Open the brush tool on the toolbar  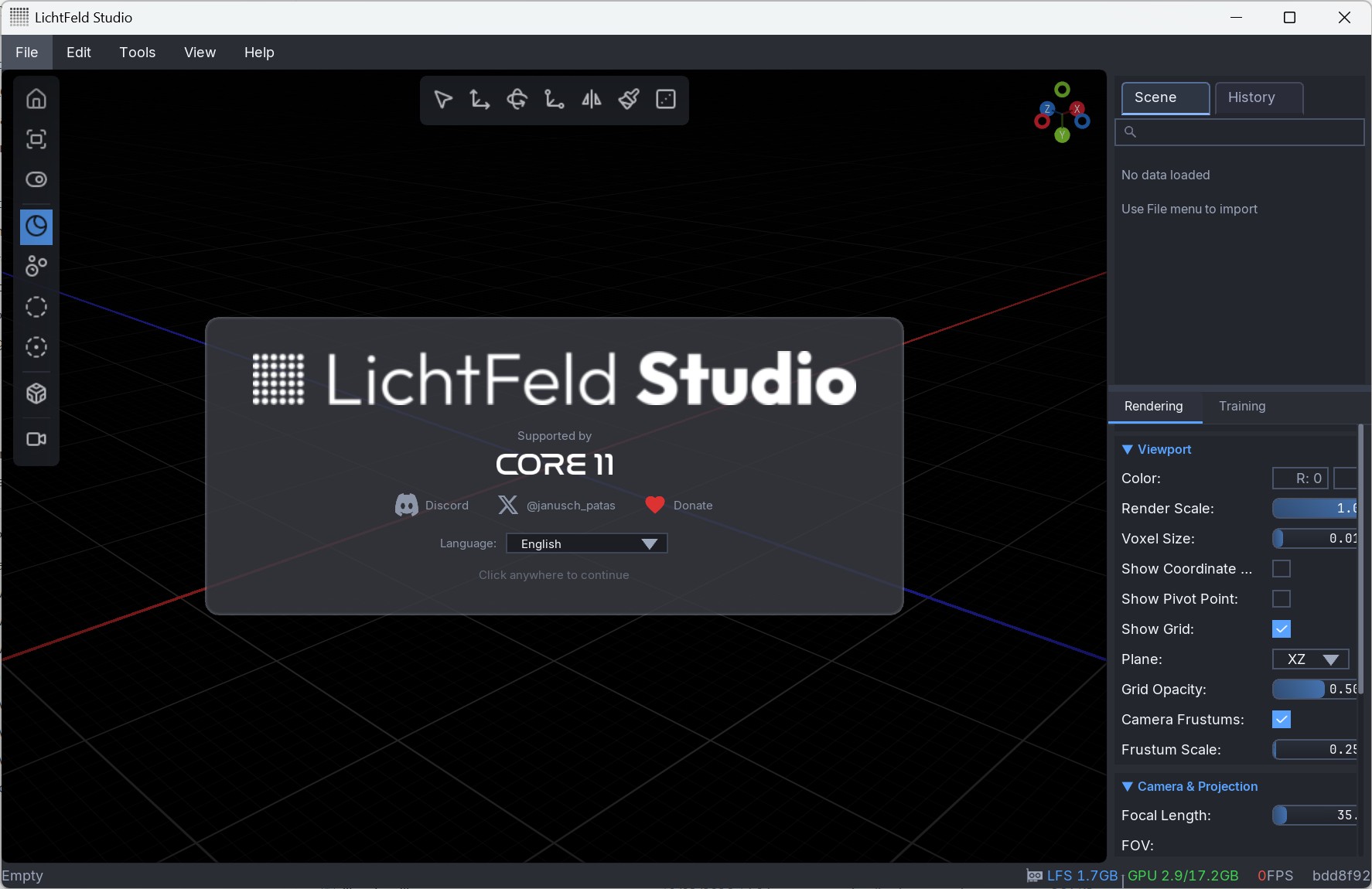pos(628,100)
